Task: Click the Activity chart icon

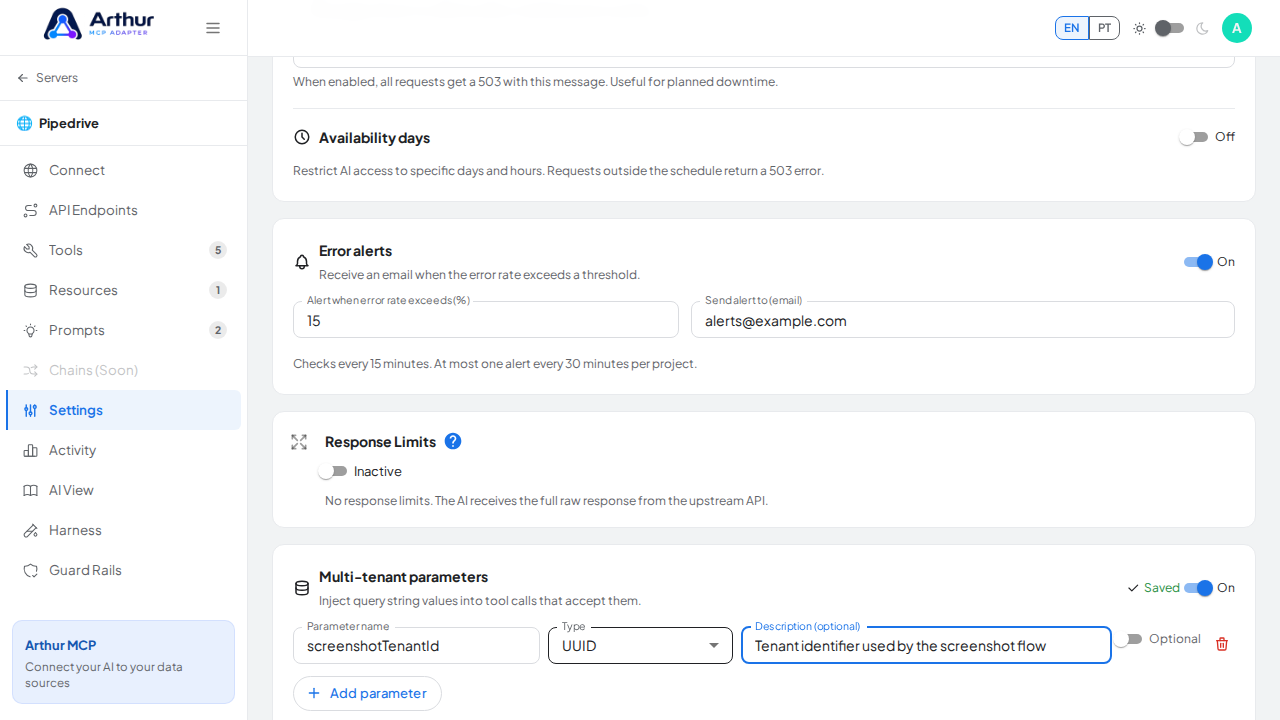Action: pyautogui.click(x=31, y=450)
